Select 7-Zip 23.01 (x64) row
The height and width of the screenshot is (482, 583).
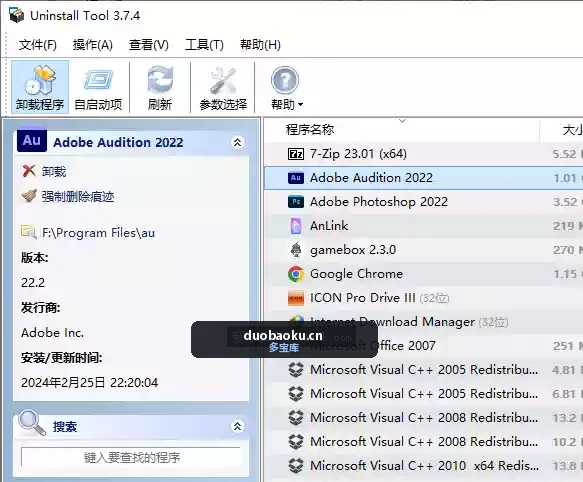[x=423, y=154]
